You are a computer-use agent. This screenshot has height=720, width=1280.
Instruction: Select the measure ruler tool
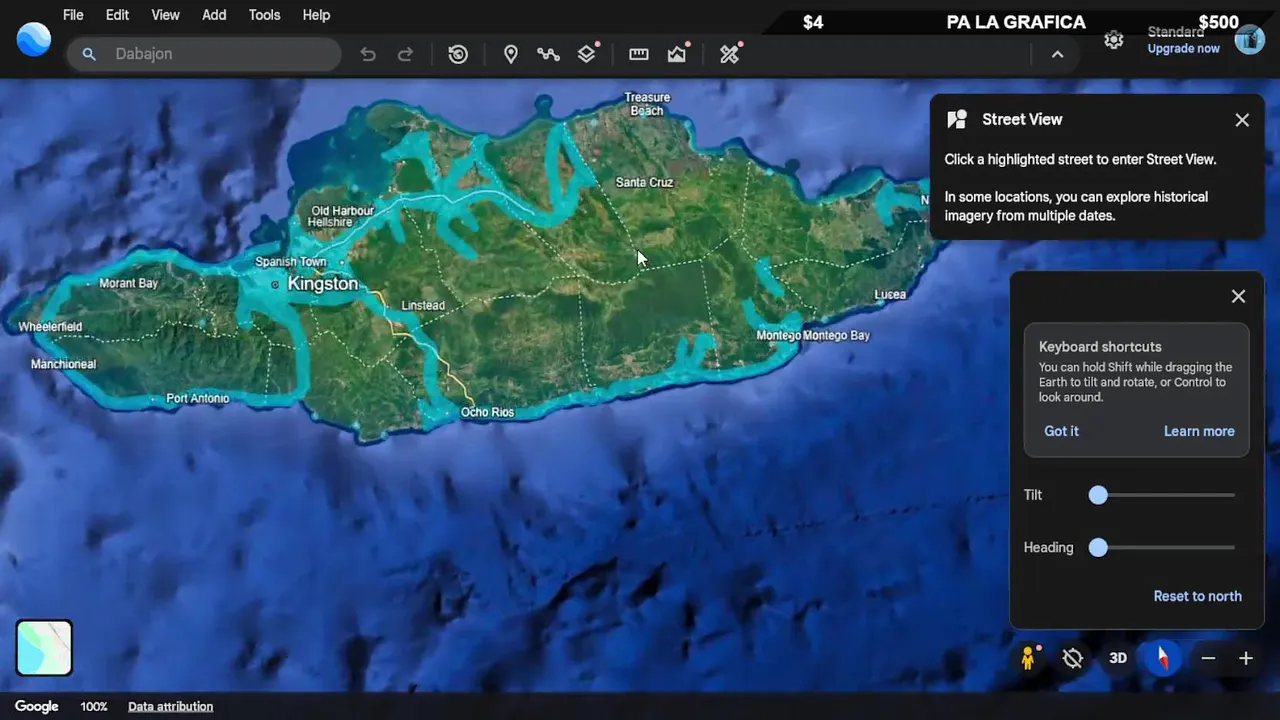pyautogui.click(x=639, y=54)
